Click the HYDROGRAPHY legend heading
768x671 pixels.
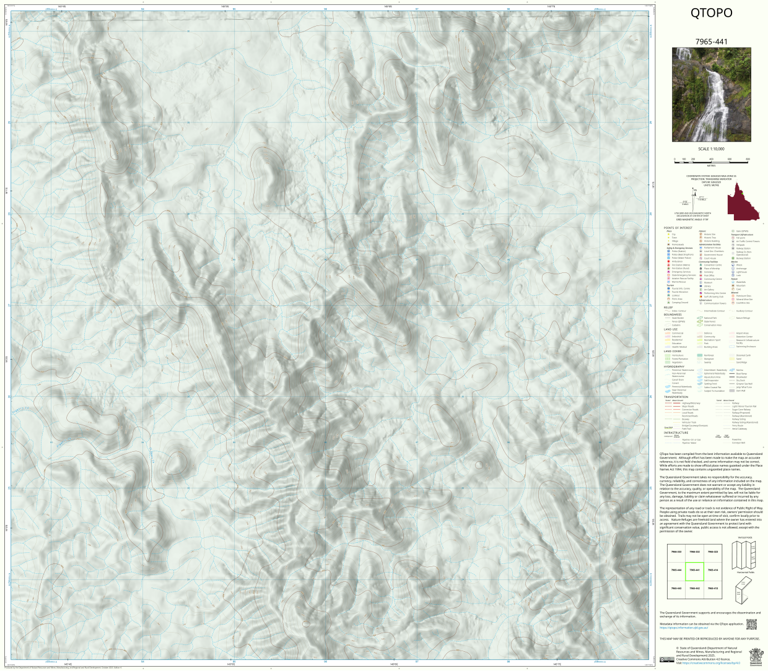coord(674,366)
